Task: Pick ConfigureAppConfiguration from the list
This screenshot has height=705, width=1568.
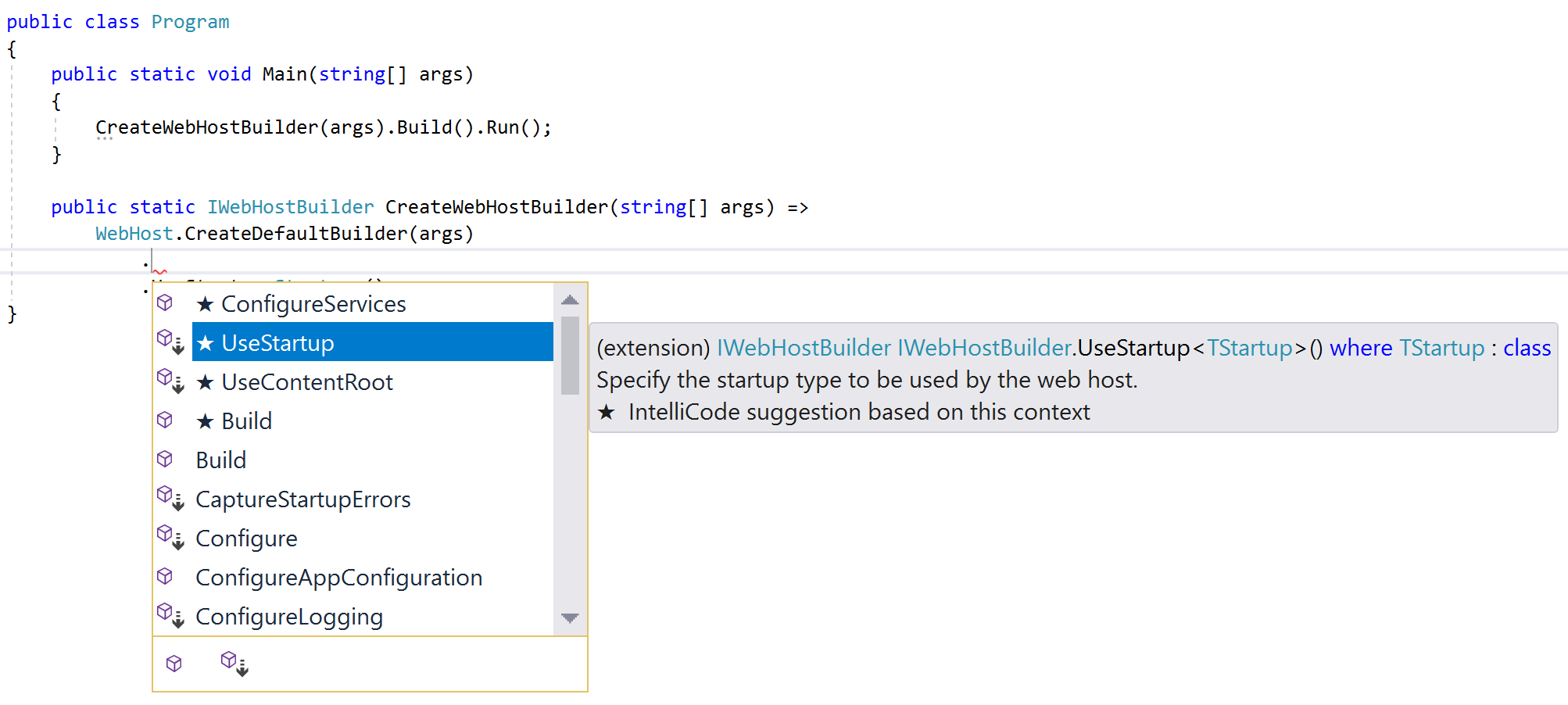Action: tap(373, 577)
